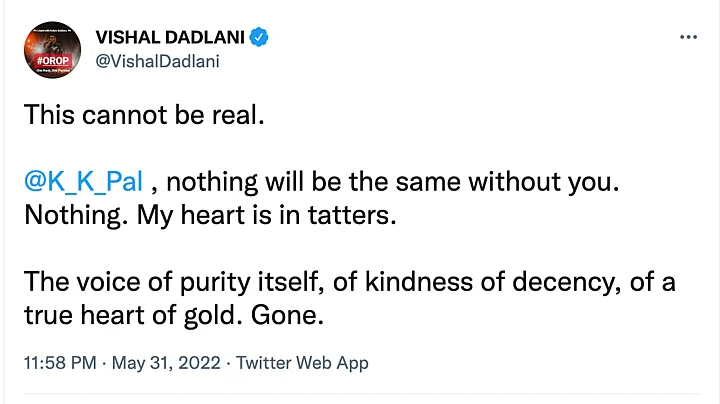This screenshot has height=404, width=720.
Task: Open the @VishalDadlani handle link
Action: (158, 61)
